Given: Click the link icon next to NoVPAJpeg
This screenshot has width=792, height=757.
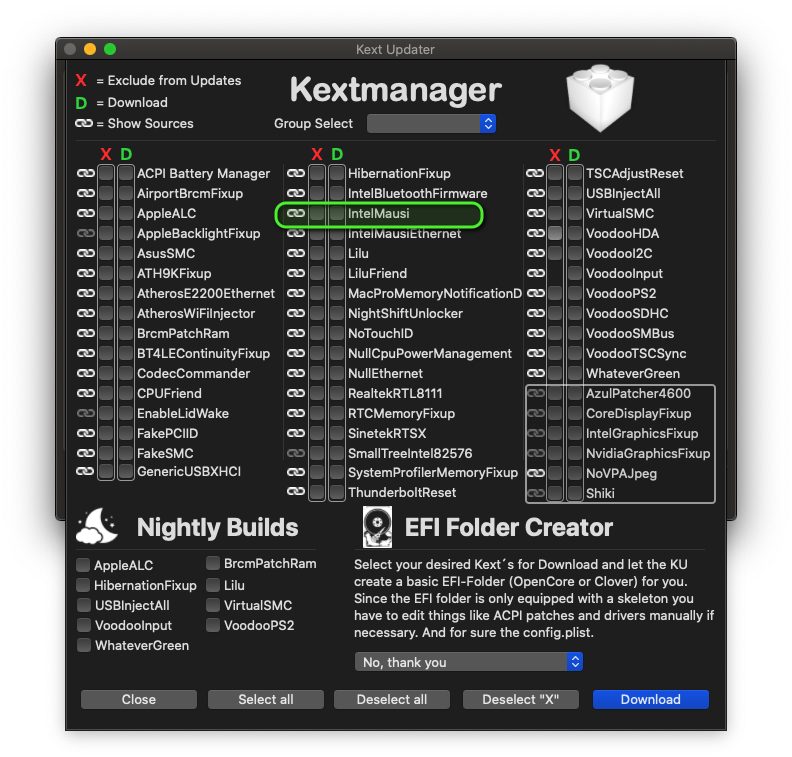Looking at the screenshot, I should (535, 473).
